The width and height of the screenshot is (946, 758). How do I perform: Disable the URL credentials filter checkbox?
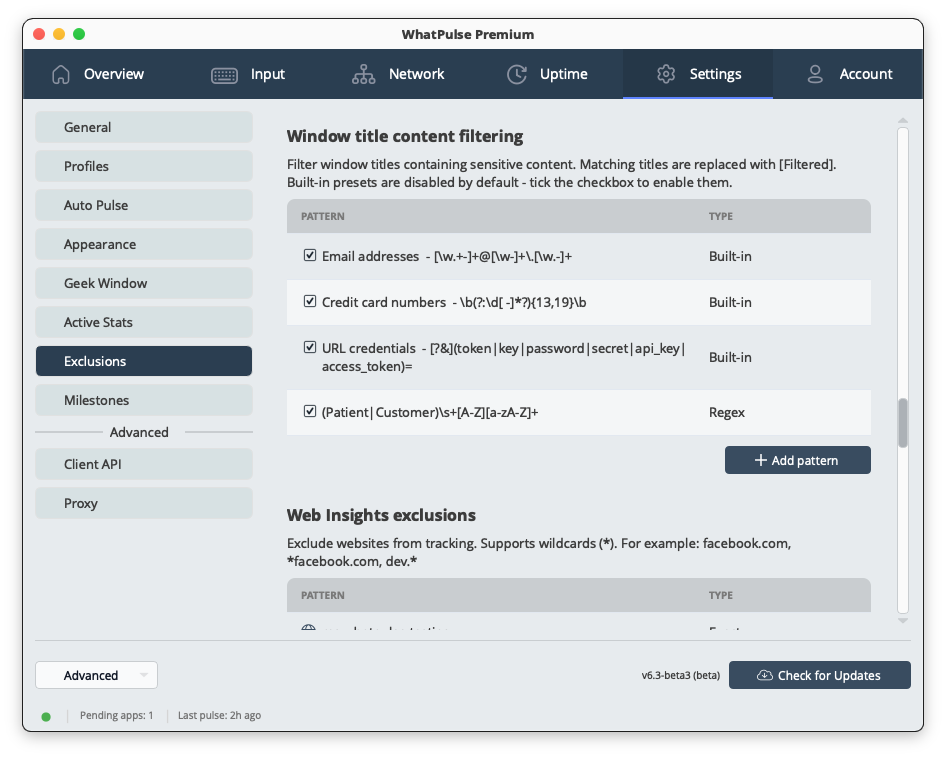pyautogui.click(x=310, y=347)
